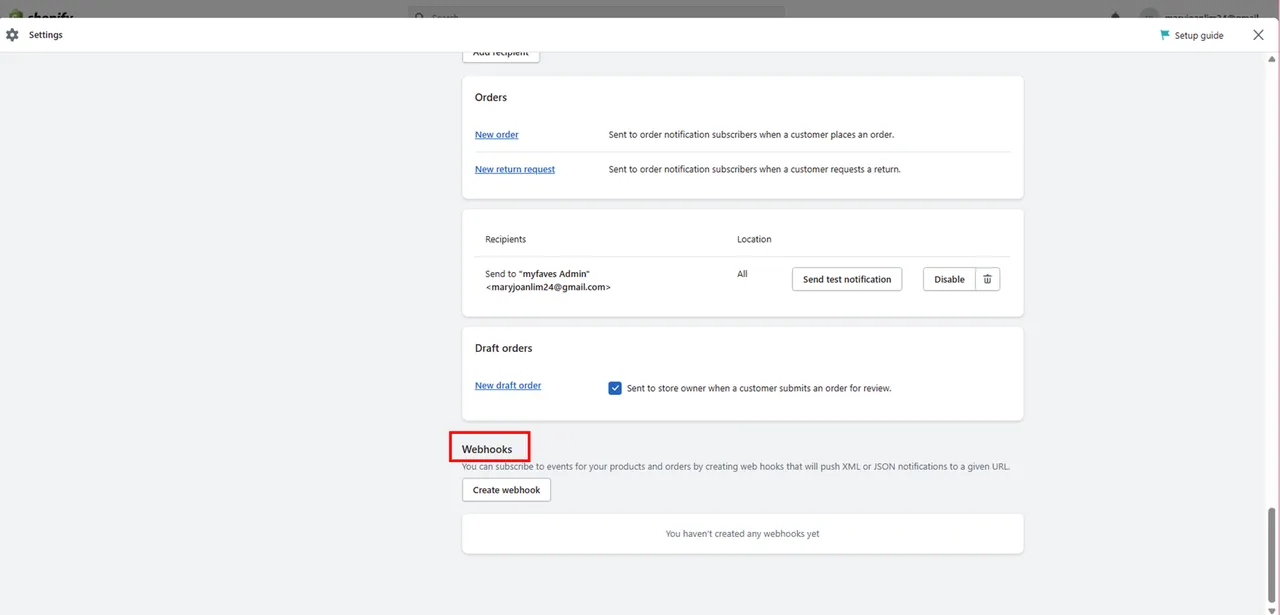
Task: Click the Create webhook button
Action: (506, 490)
